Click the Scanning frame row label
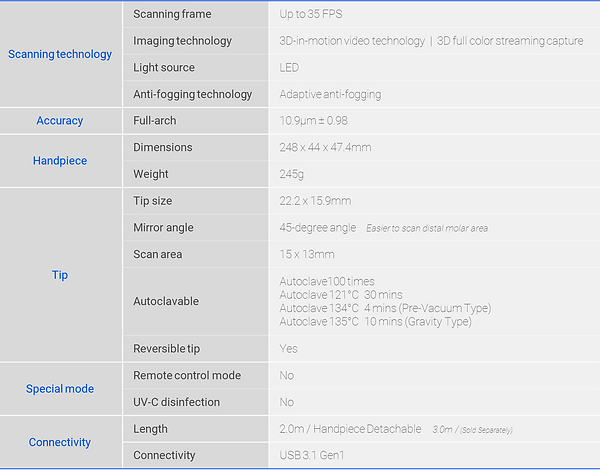 pos(172,14)
